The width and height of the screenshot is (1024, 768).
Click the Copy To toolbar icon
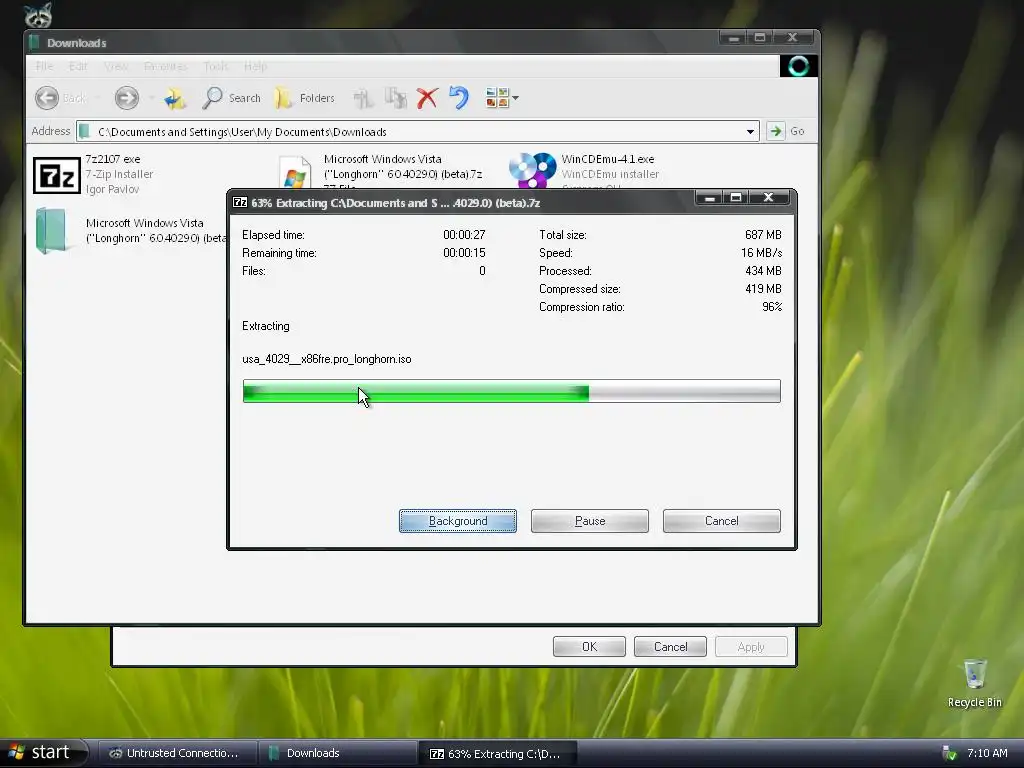coord(395,98)
